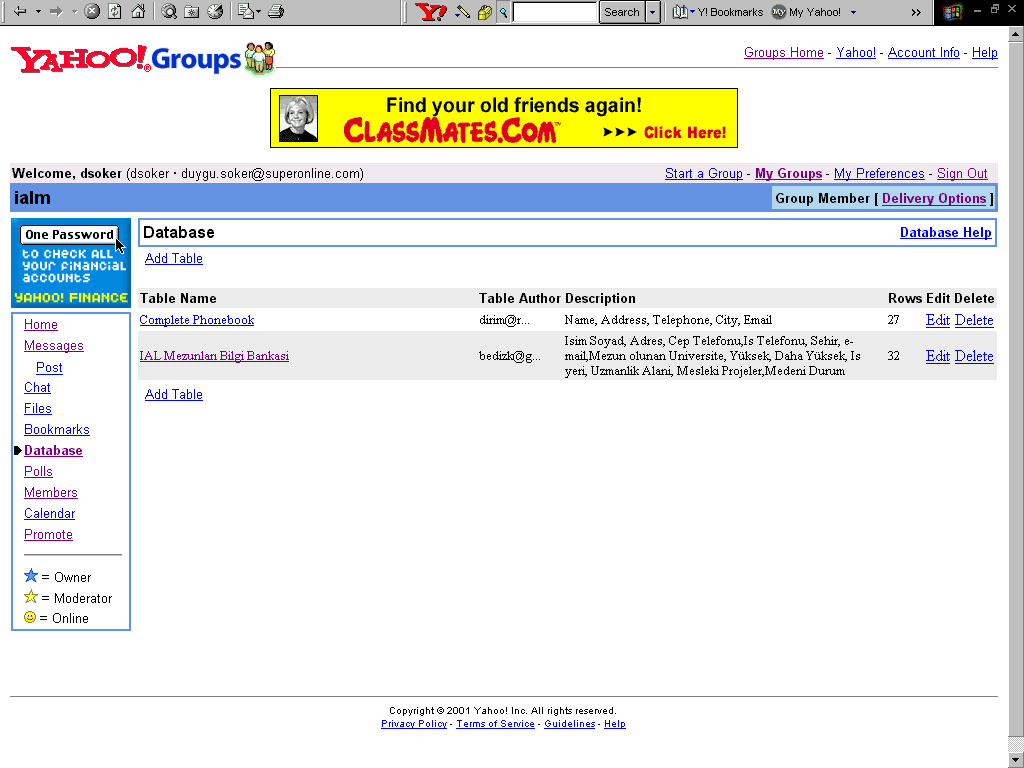
Task: Open the Terms of Service footer link
Action: pos(495,724)
